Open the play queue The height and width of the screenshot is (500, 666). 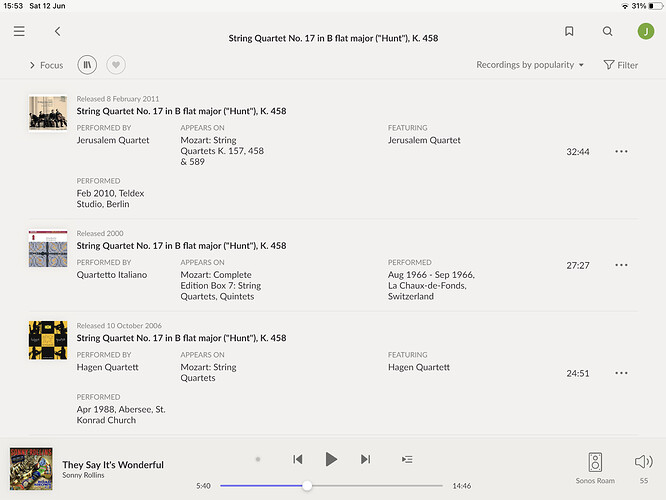pos(407,459)
